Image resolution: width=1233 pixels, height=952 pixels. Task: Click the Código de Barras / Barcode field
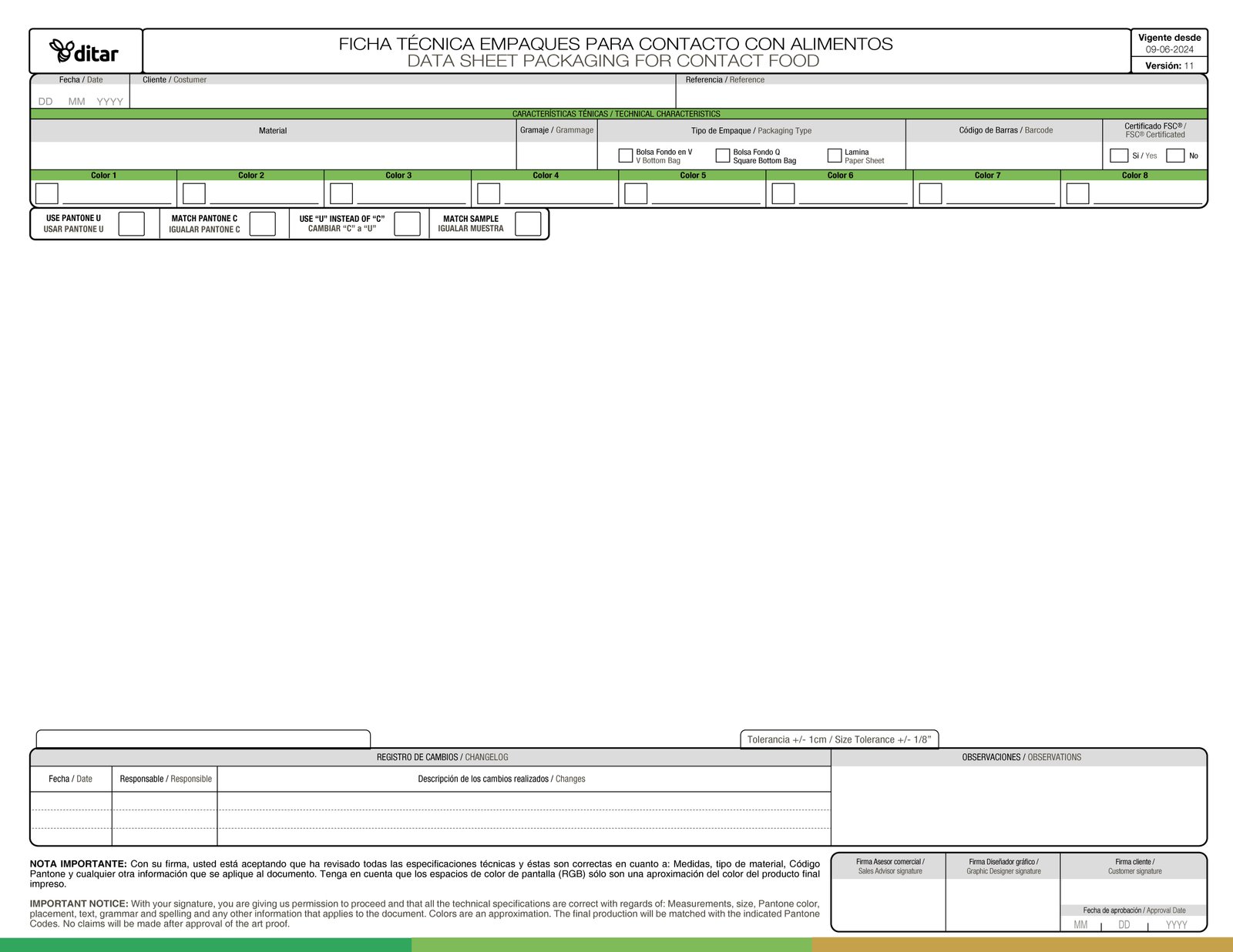point(1004,156)
